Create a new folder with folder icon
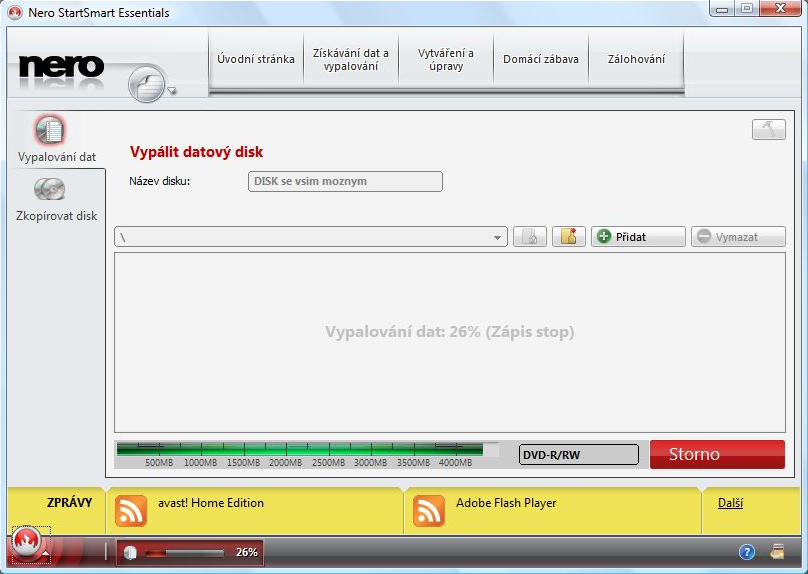 (x=569, y=237)
